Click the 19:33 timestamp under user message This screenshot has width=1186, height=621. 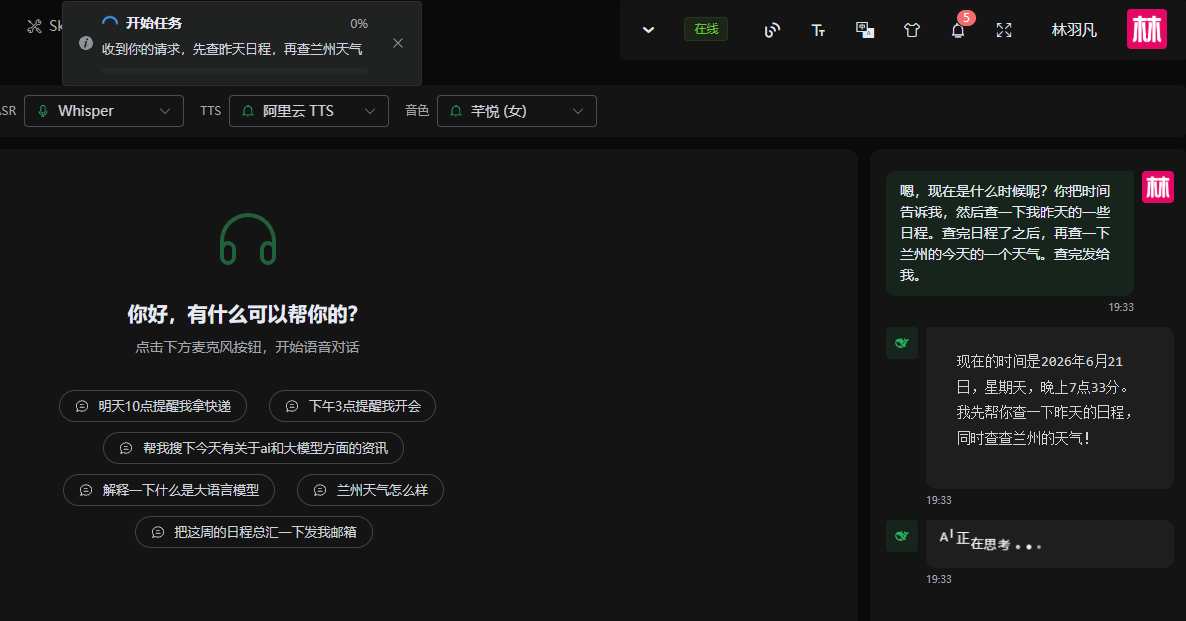tap(1121, 307)
